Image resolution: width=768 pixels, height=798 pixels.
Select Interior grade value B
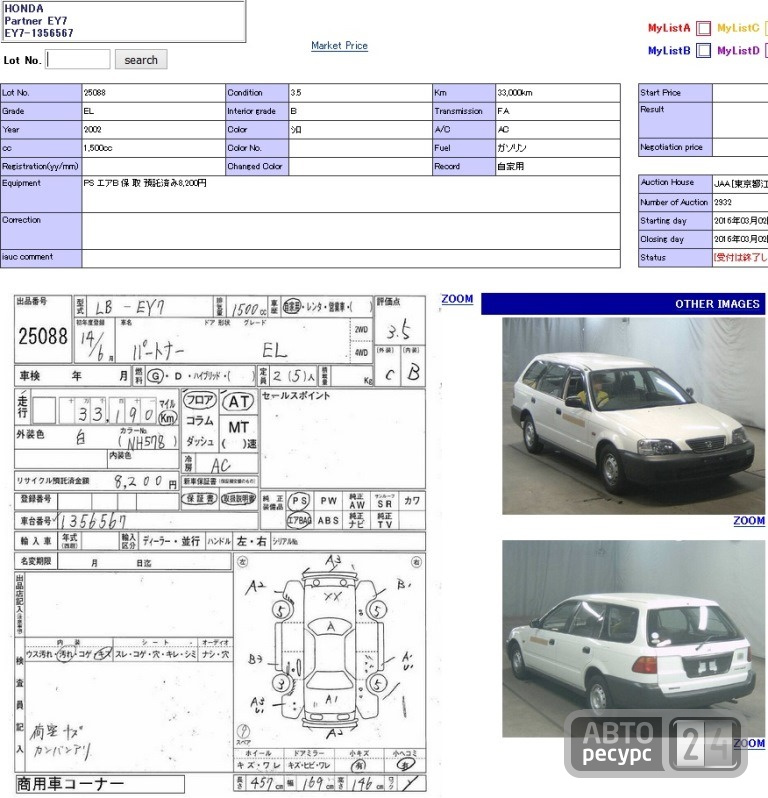click(294, 111)
